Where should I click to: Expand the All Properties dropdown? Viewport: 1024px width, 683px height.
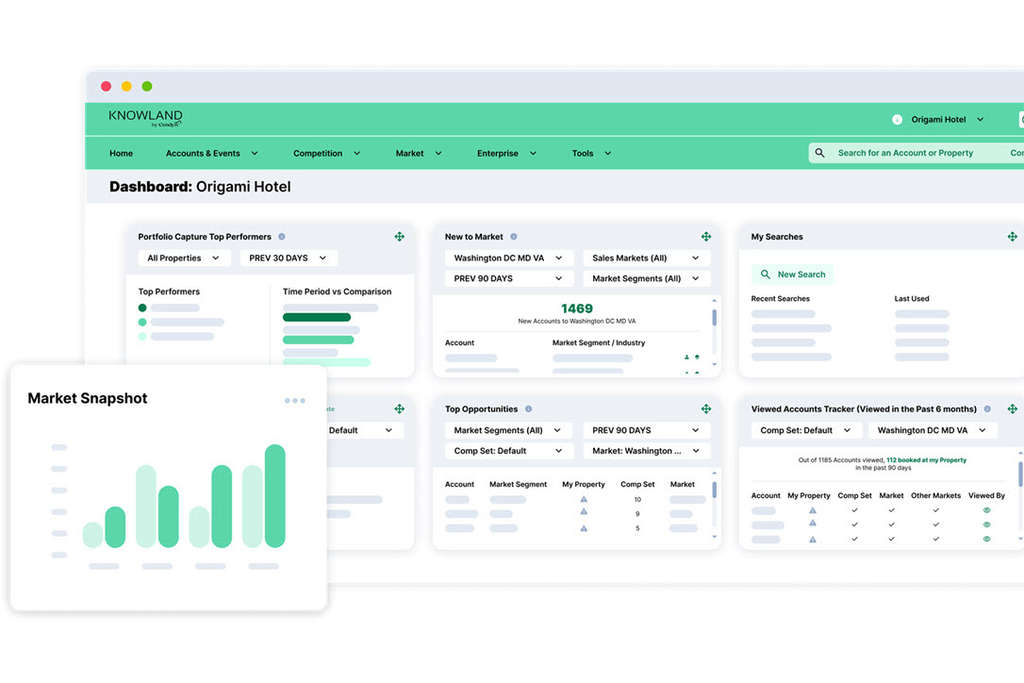183,258
